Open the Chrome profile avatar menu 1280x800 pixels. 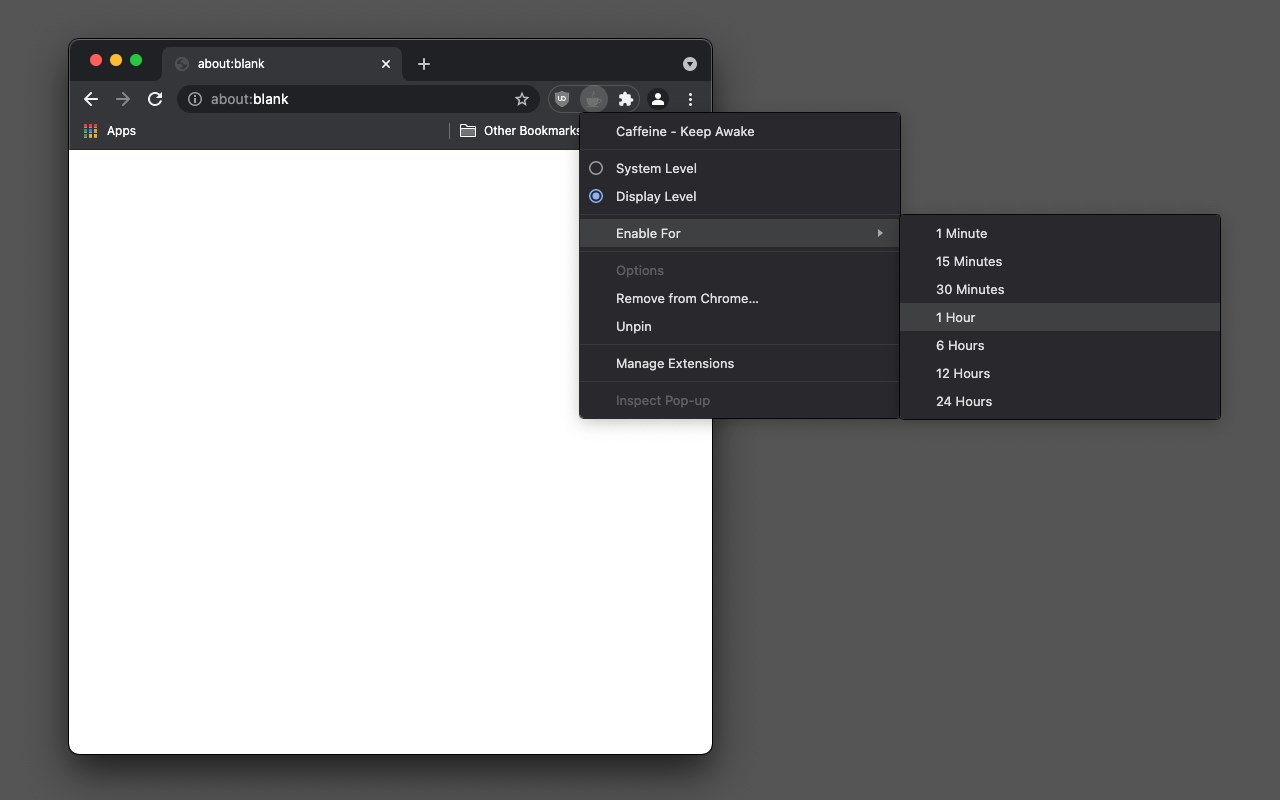click(658, 99)
